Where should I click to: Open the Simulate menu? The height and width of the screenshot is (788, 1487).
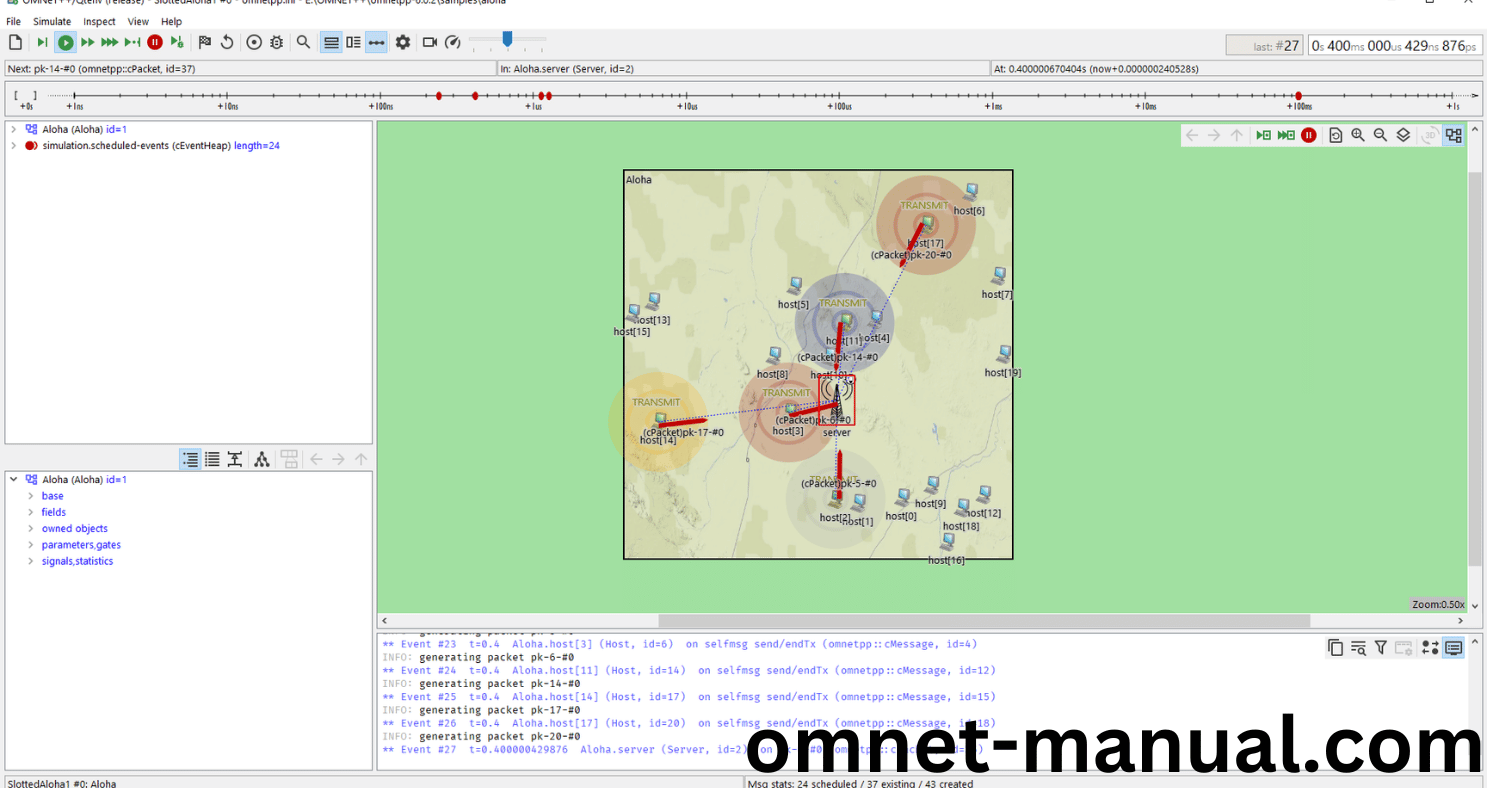coord(51,21)
